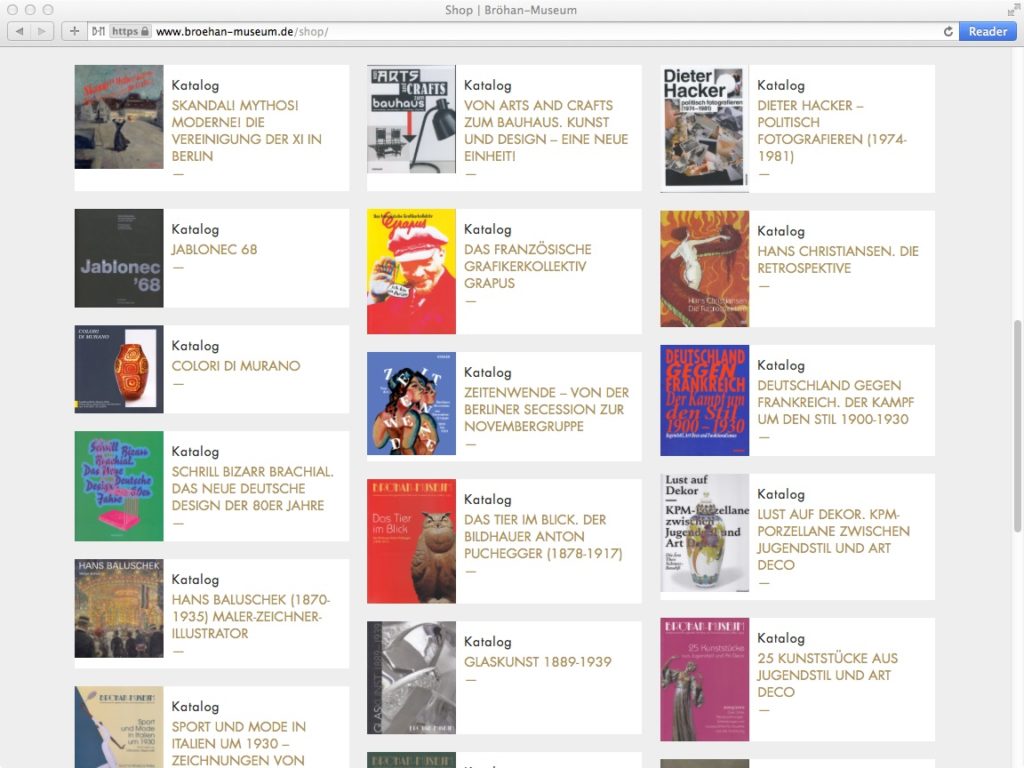This screenshot has height=768, width=1024.
Task: Open Lust auf Dekor catalog link
Action: pos(833,539)
